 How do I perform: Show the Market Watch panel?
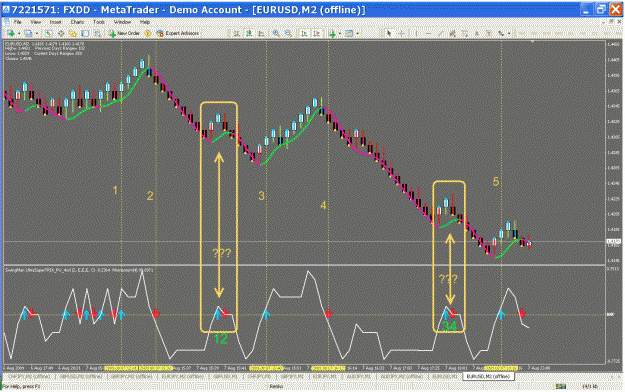(48, 33)
